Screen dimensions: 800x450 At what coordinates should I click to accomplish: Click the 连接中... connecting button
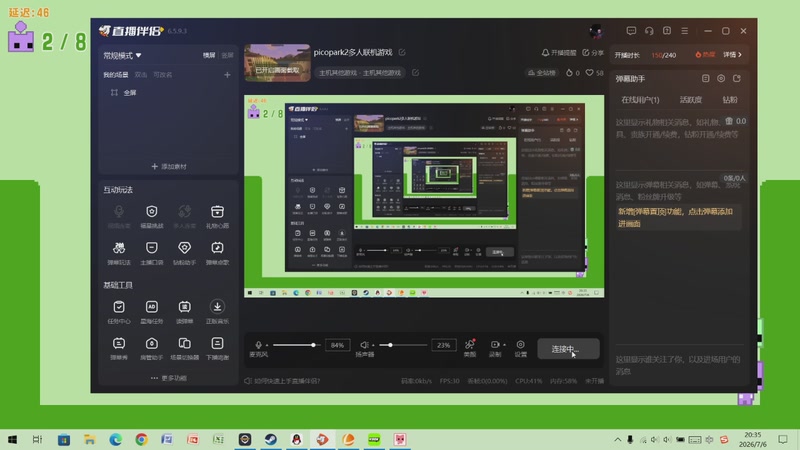pyautogui.click(x=568, y=349)
